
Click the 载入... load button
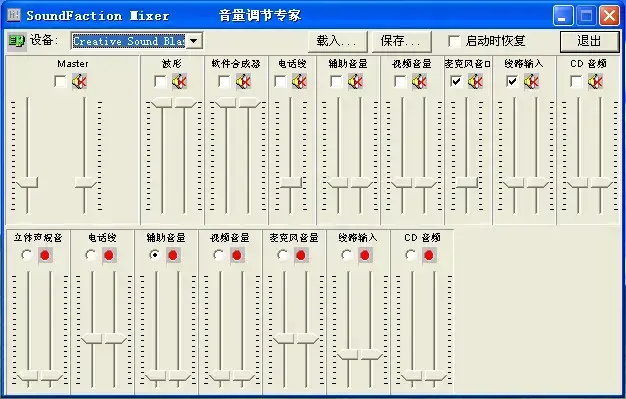(x=338, y=41)
